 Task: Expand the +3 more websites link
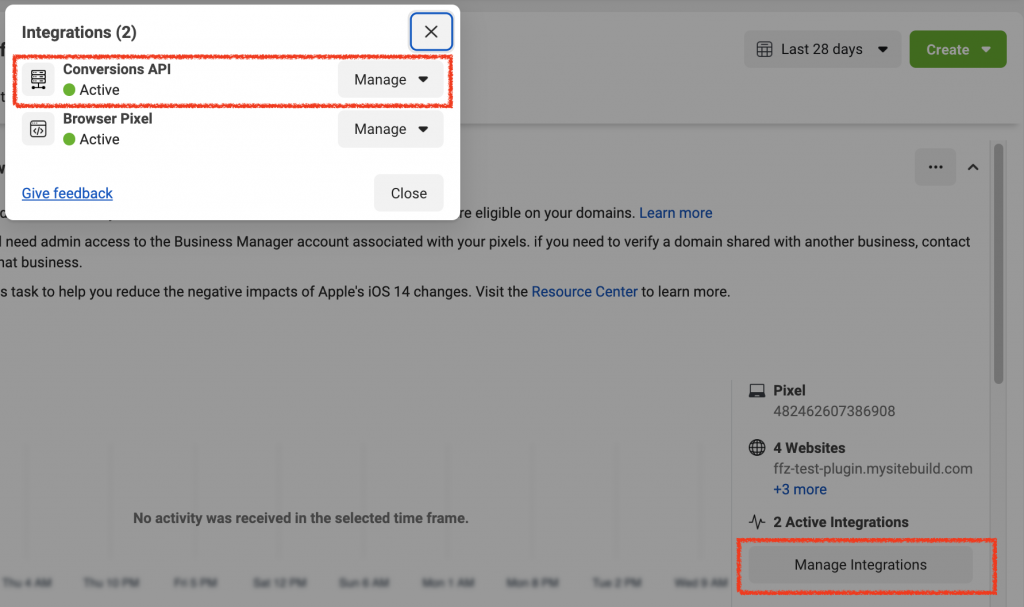(799, 489)
